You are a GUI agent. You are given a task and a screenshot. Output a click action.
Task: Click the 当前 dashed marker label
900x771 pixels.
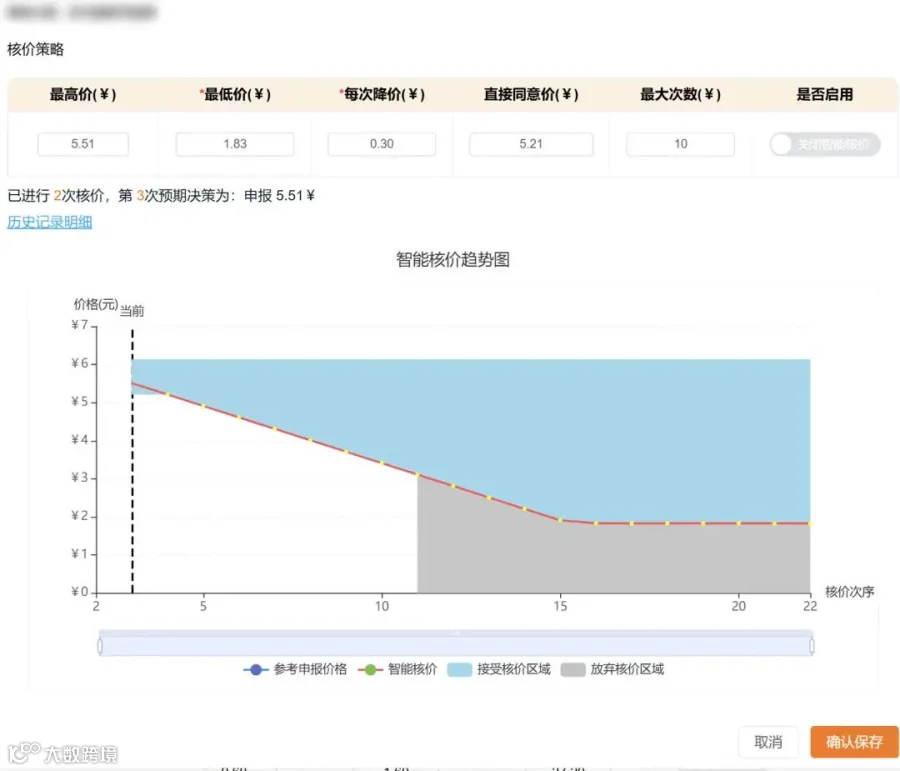132,311
